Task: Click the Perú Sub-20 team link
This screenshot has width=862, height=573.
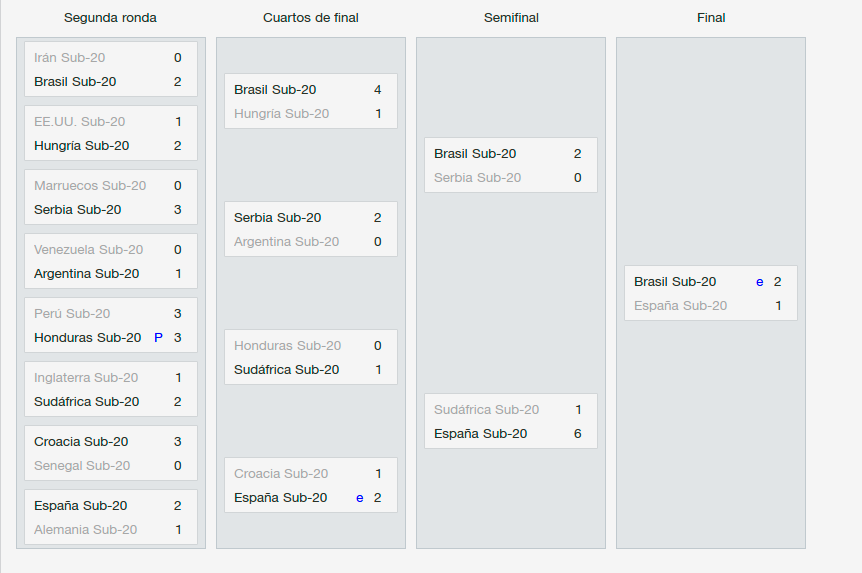Action: coord(72,314)
